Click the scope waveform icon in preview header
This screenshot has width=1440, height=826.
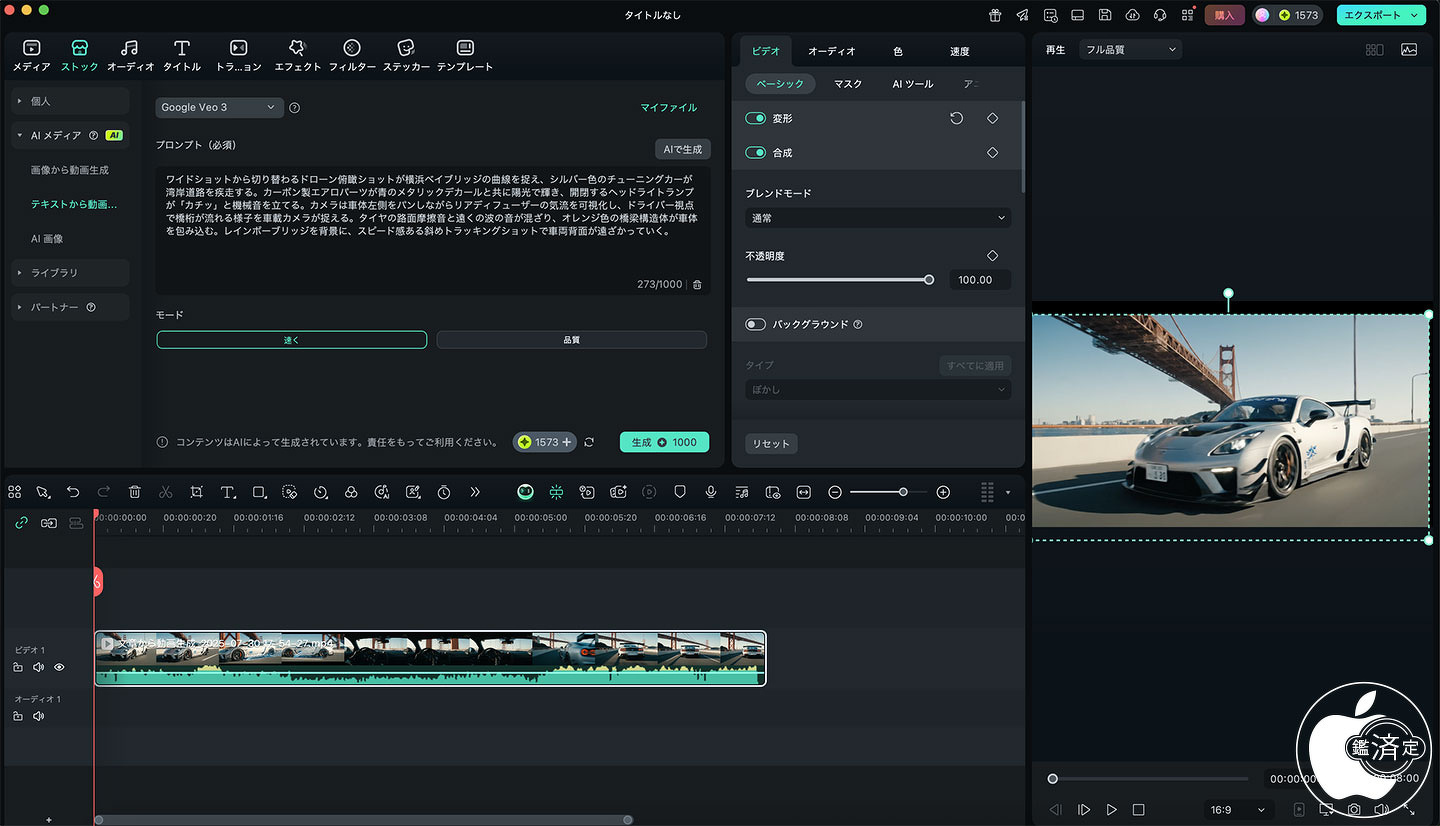tap(1409, 49)
